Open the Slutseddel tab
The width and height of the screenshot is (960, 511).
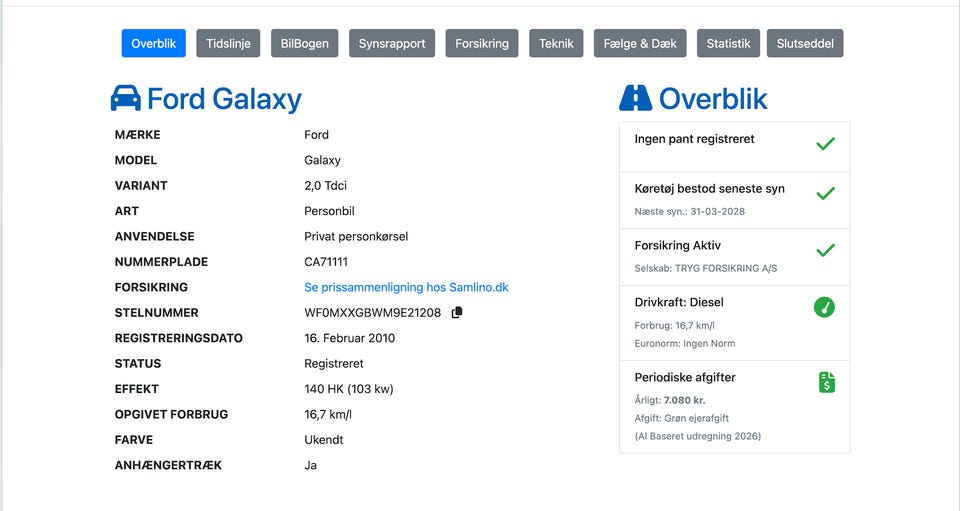point(805,43)
